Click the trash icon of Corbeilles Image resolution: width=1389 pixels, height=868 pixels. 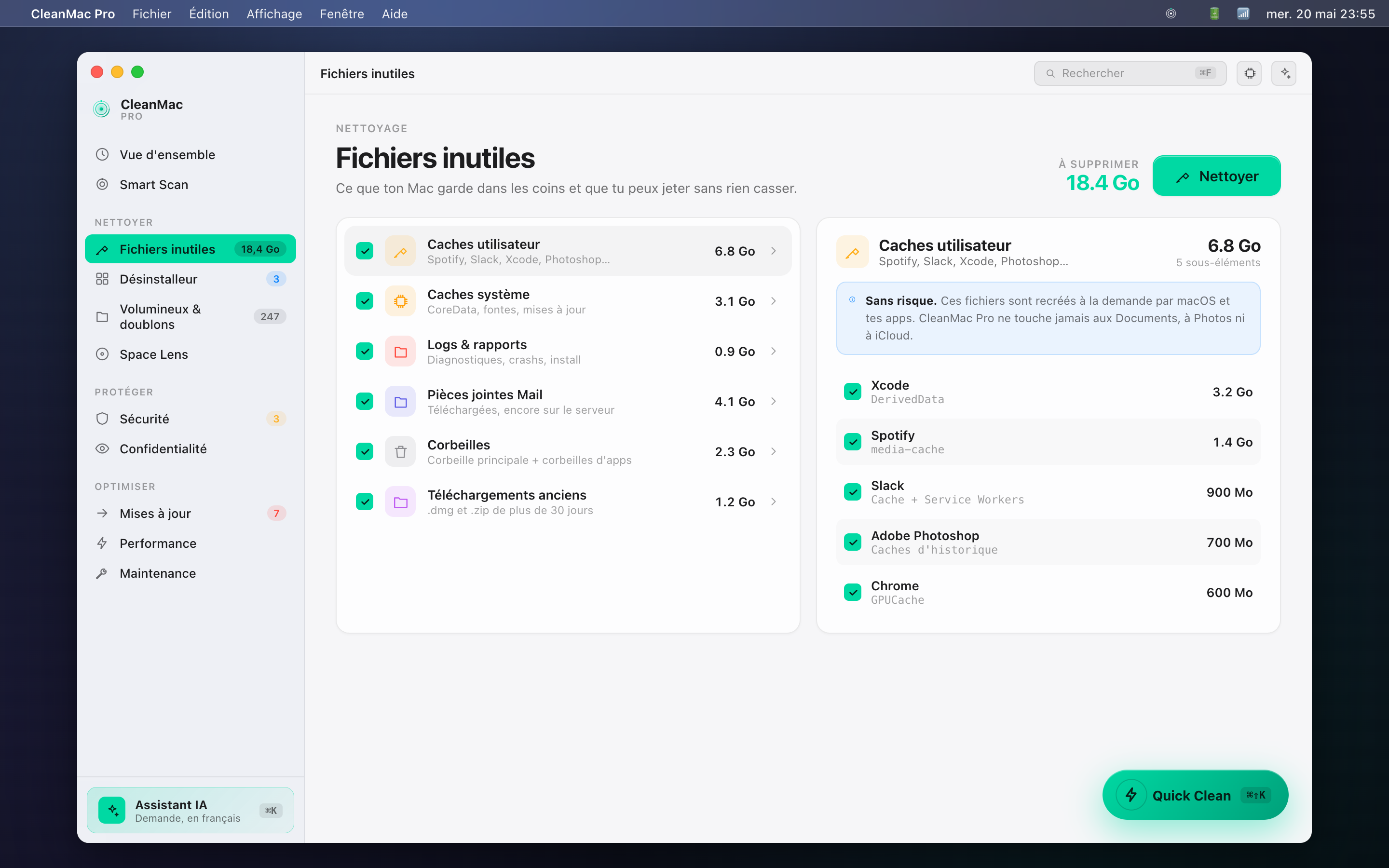click(401, 451)
